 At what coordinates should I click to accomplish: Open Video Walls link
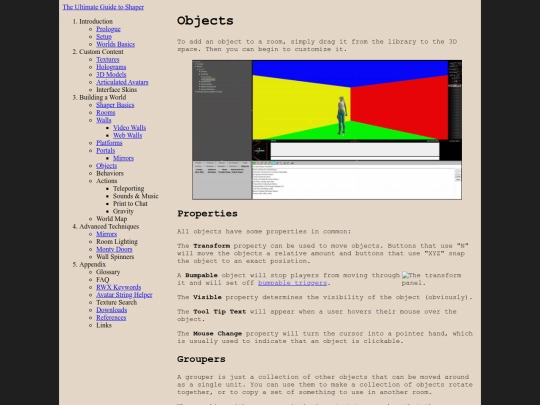pos(129,127)
